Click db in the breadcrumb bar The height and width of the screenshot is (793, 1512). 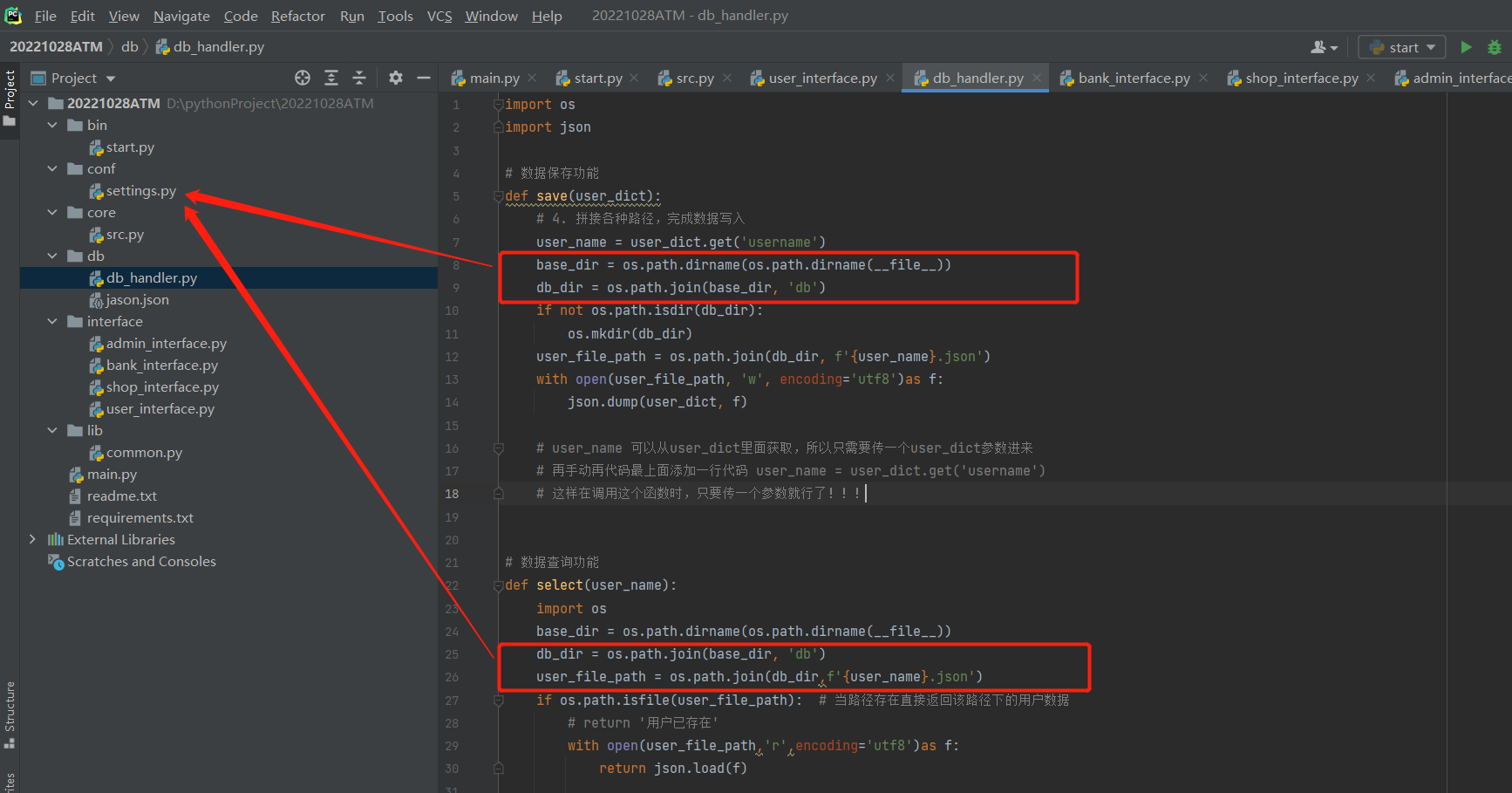pos(129,46)
